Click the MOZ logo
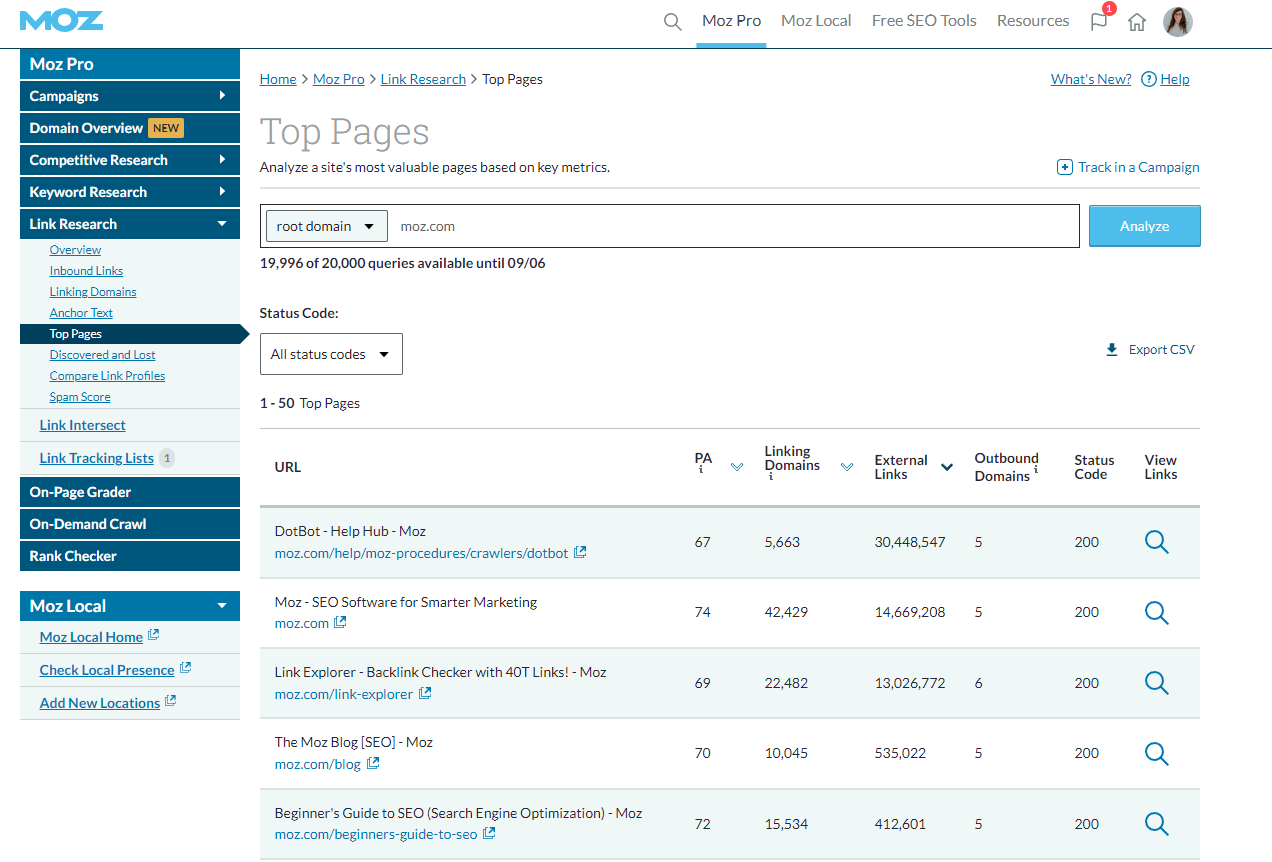1272x862 pixels. point(62,20)
